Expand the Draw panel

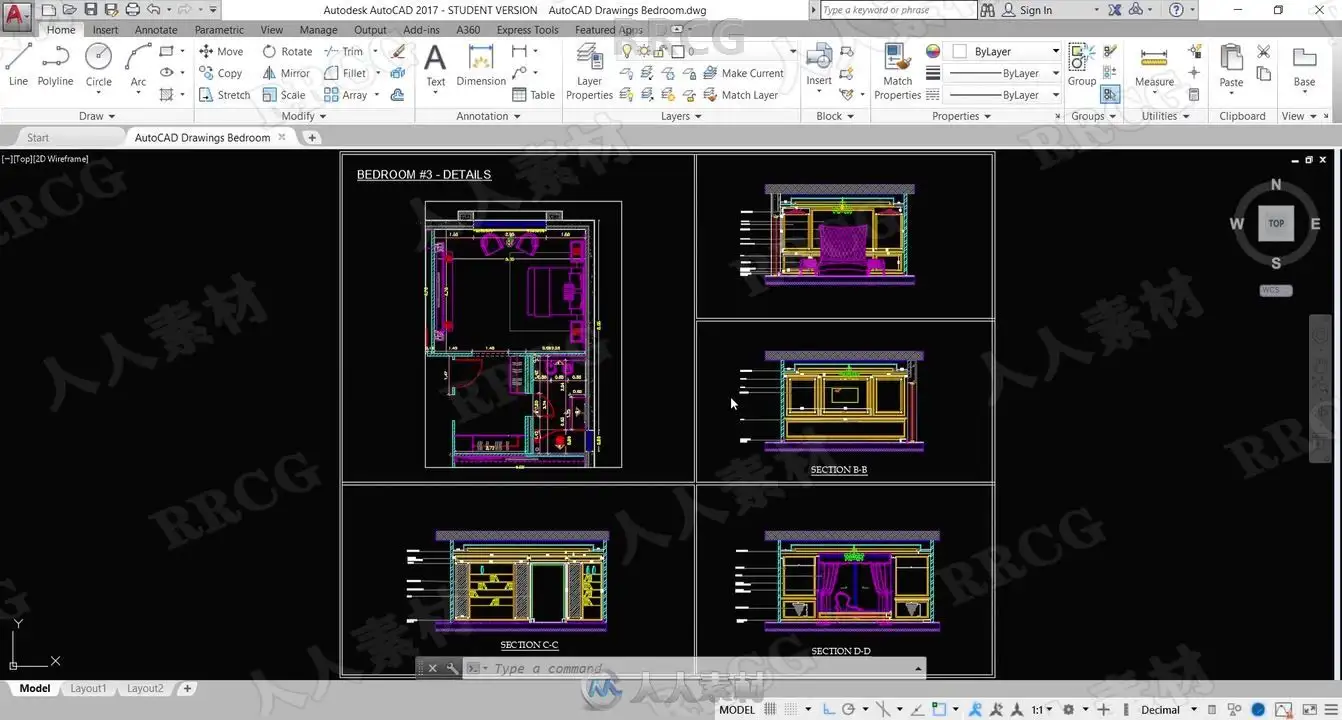(97, 116)
